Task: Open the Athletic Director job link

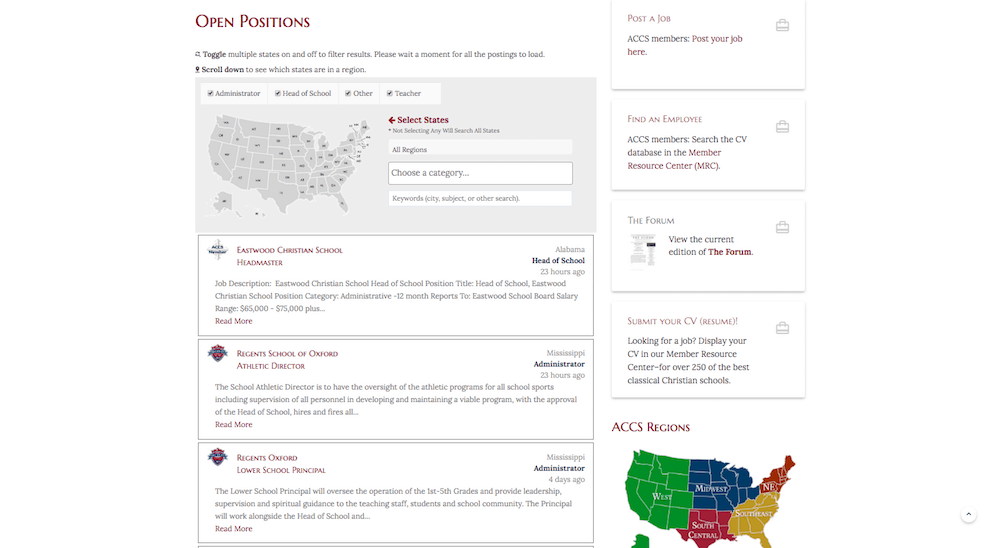Action: click(270, 366)
